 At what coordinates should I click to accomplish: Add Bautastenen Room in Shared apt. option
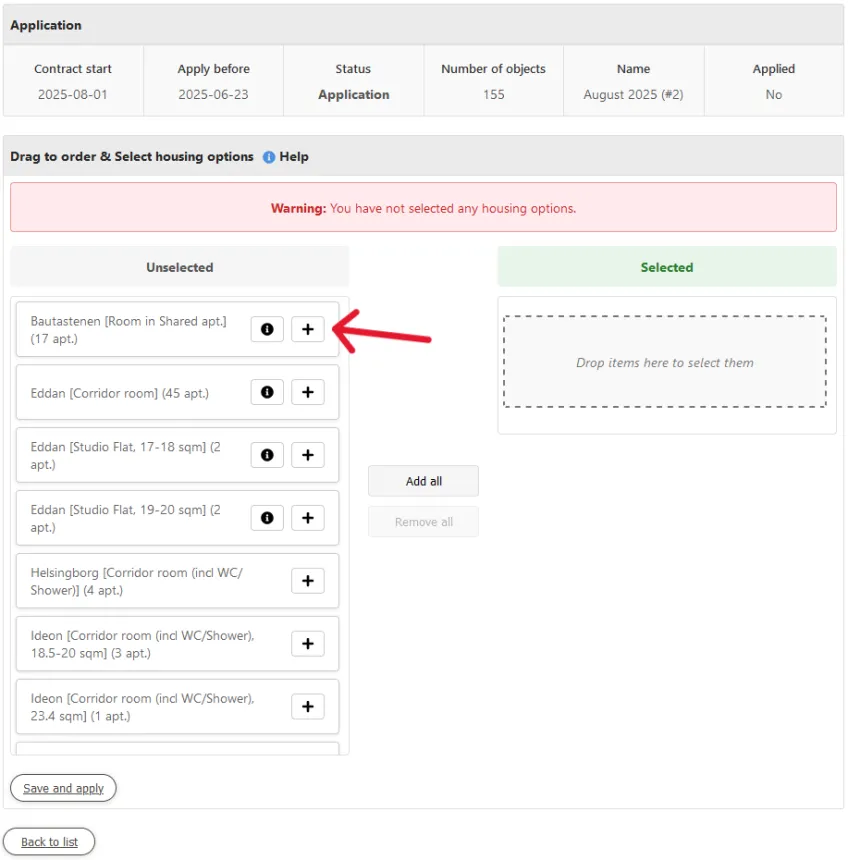pyautogui.click(x=308, y=329)
